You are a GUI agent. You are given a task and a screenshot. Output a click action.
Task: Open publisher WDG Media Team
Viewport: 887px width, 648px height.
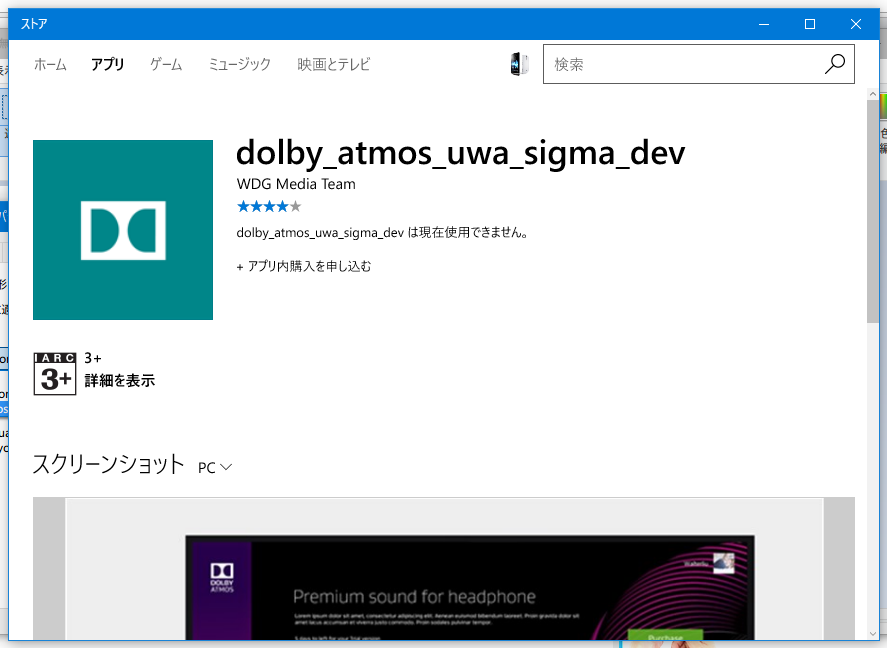point(296,184)
